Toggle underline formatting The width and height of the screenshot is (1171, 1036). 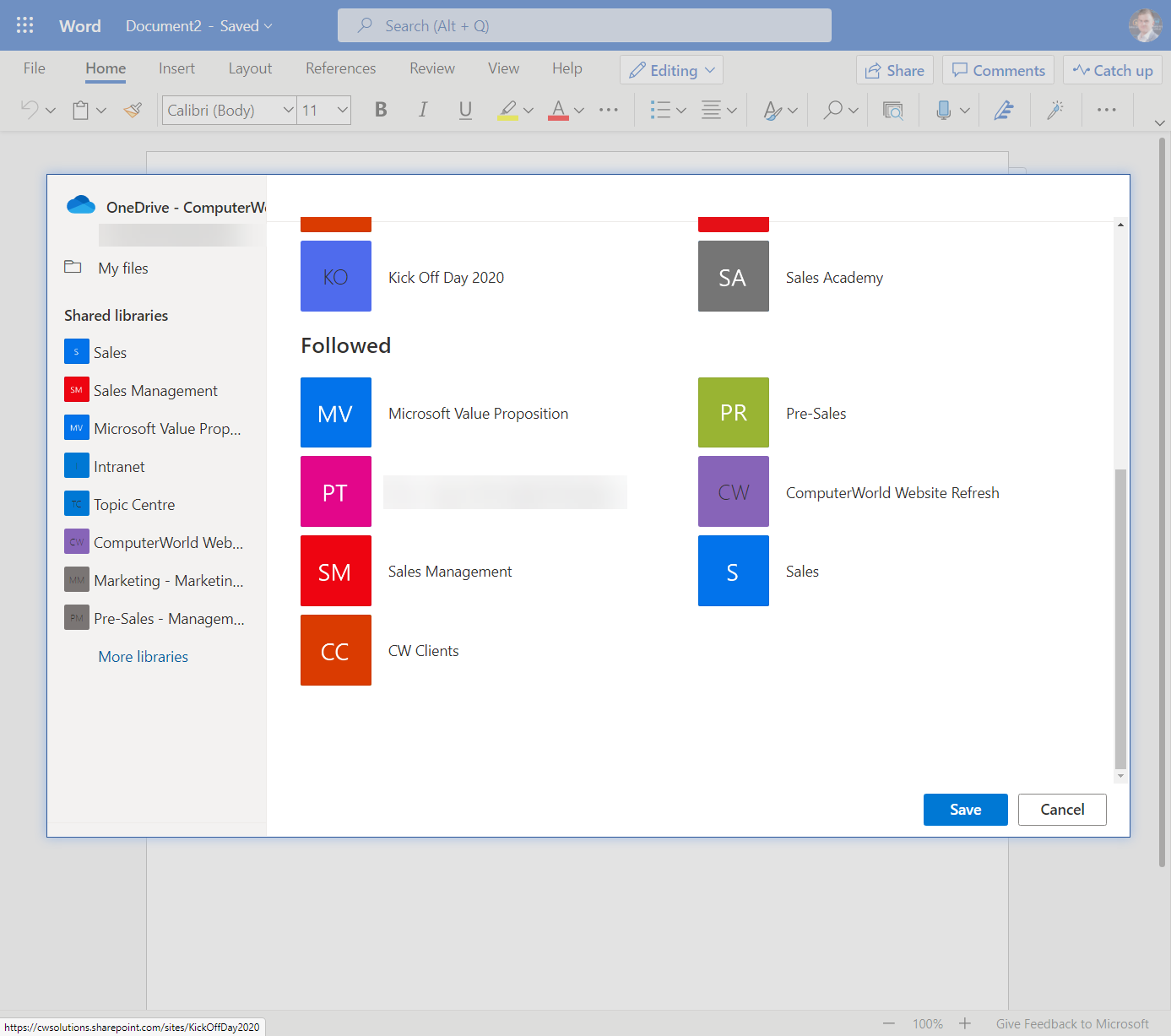pos(465,110)
